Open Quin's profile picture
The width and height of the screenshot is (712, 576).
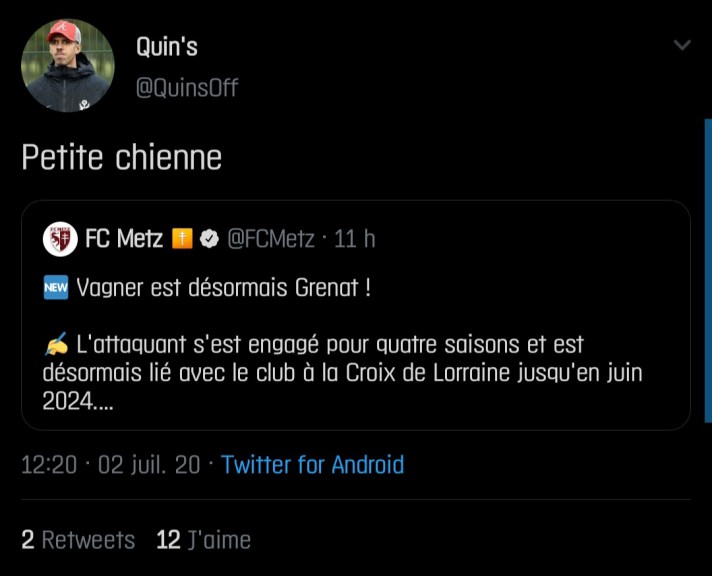[x=68, y=66]
